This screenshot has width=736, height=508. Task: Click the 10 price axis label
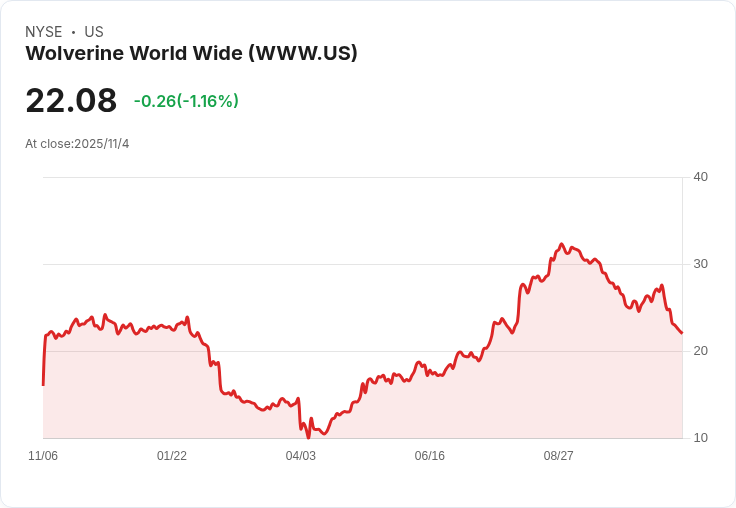click(700, 438)
